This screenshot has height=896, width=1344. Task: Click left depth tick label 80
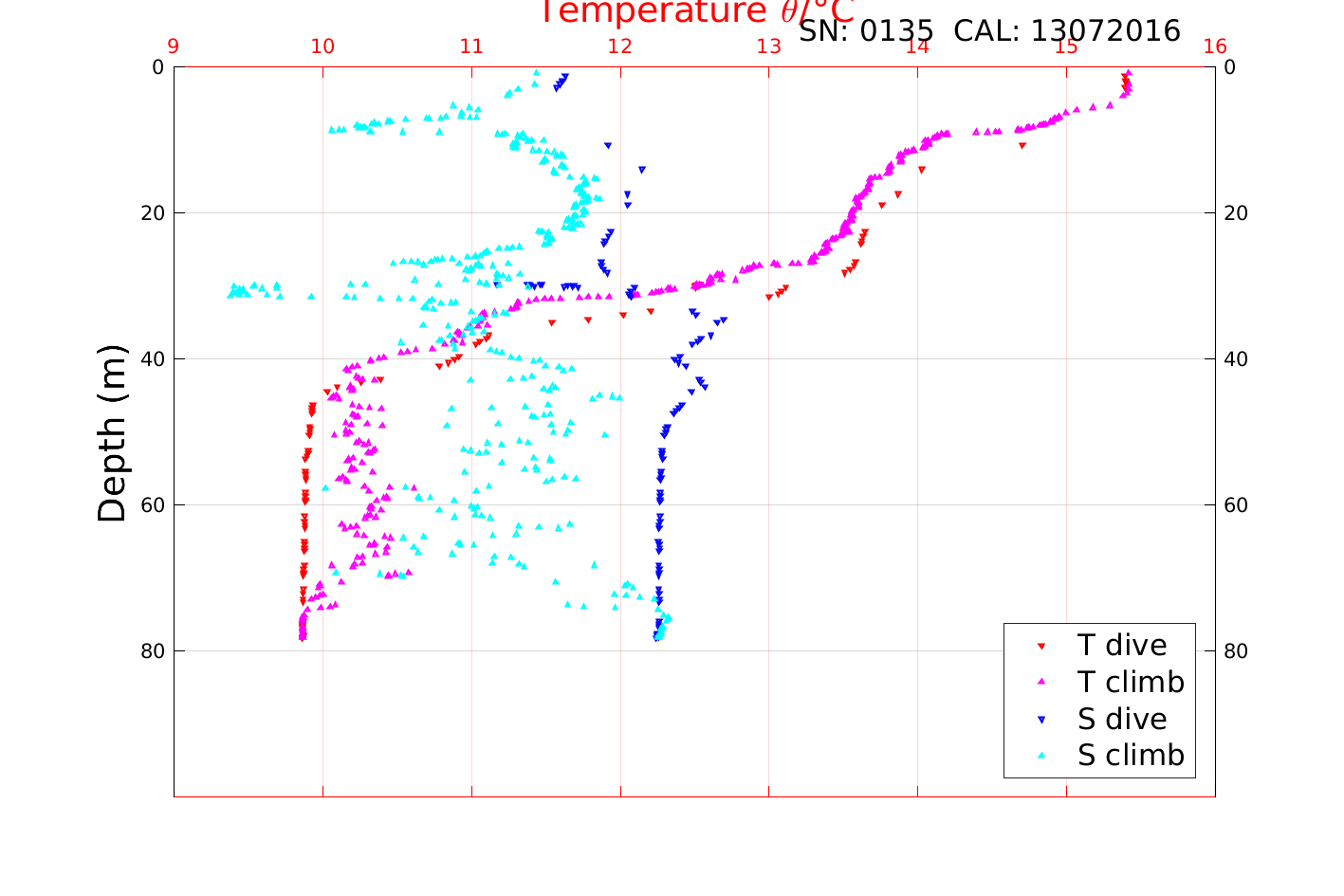point(153,651)
